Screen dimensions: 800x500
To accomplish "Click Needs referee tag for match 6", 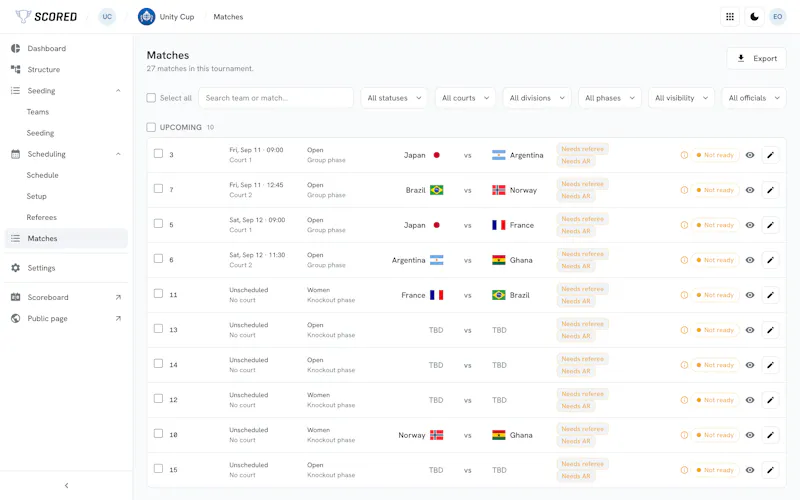I will click(x=583, y=254).
